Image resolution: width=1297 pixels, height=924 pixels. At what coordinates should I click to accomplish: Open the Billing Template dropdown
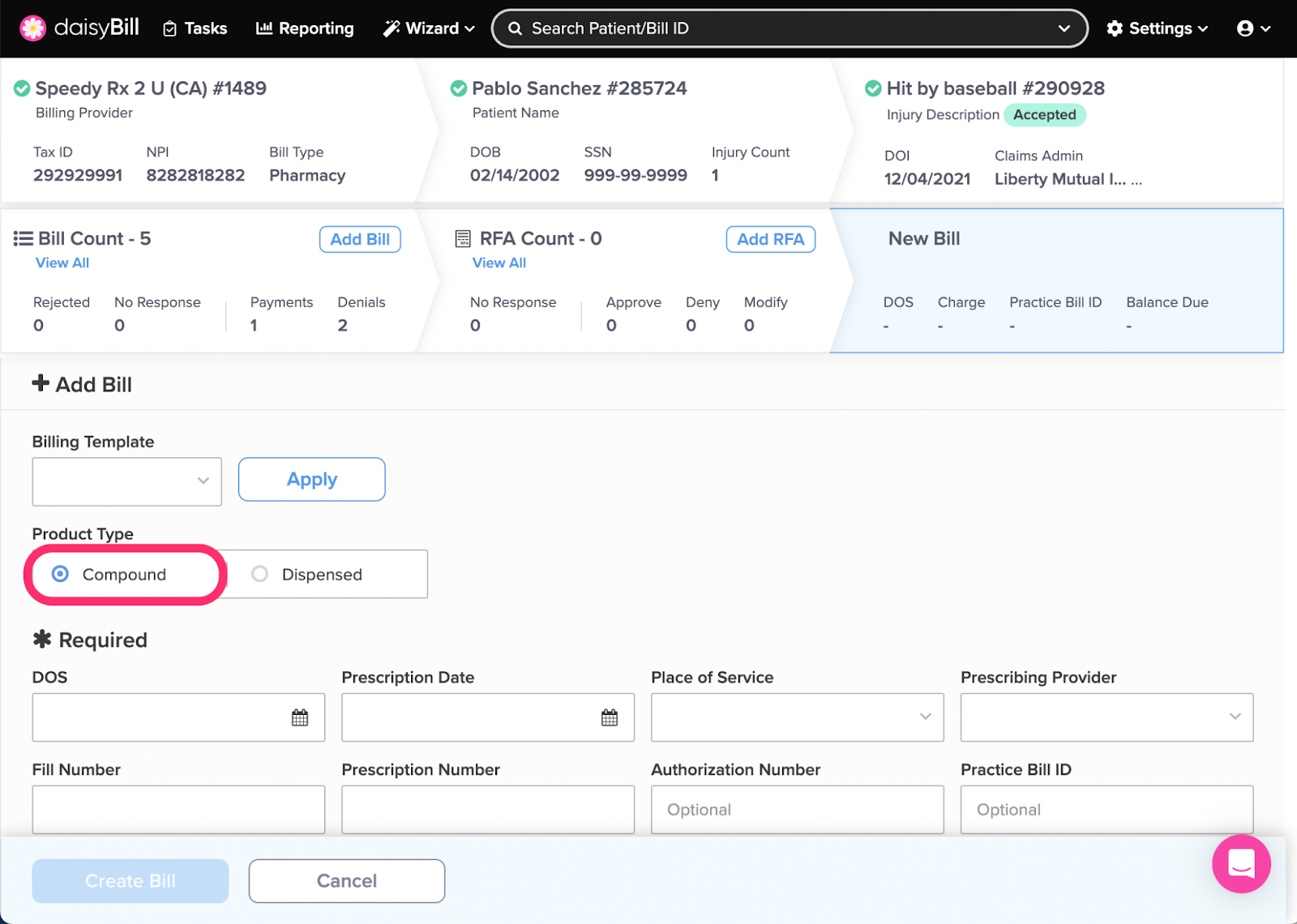click(126, 481)
